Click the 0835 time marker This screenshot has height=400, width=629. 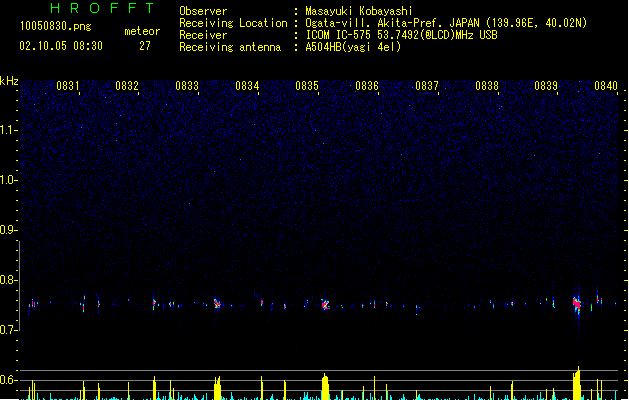307,86
